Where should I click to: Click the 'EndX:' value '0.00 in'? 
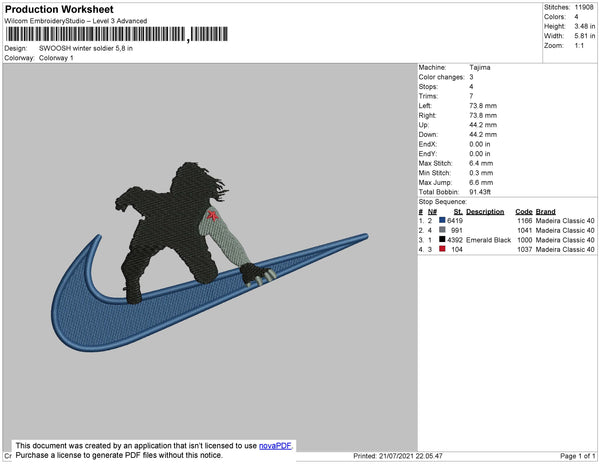click(479, 144)
